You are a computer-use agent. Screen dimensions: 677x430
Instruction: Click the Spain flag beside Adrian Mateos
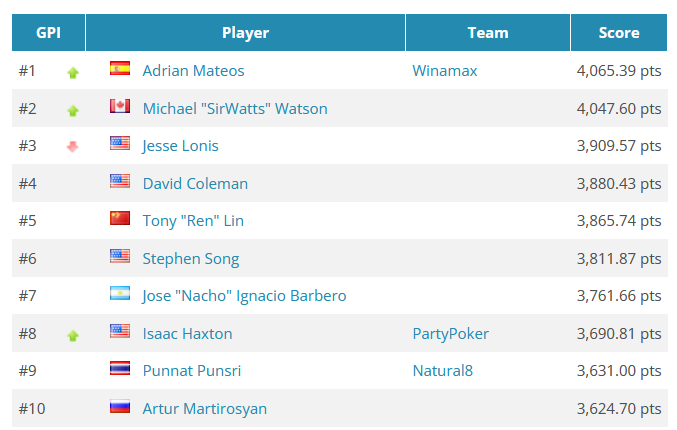pyautogui.click(x=120, y=69)
